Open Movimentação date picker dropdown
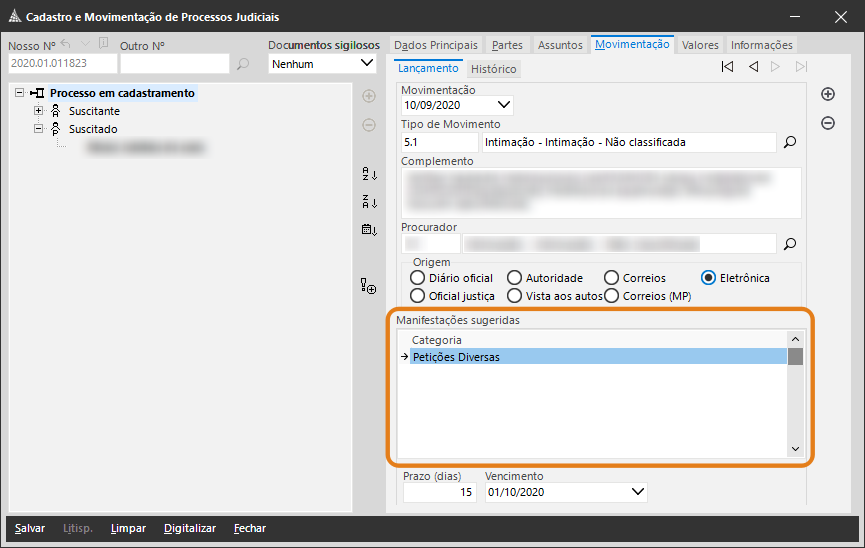This screenshot has width=865, height=548. pos(504,104)
